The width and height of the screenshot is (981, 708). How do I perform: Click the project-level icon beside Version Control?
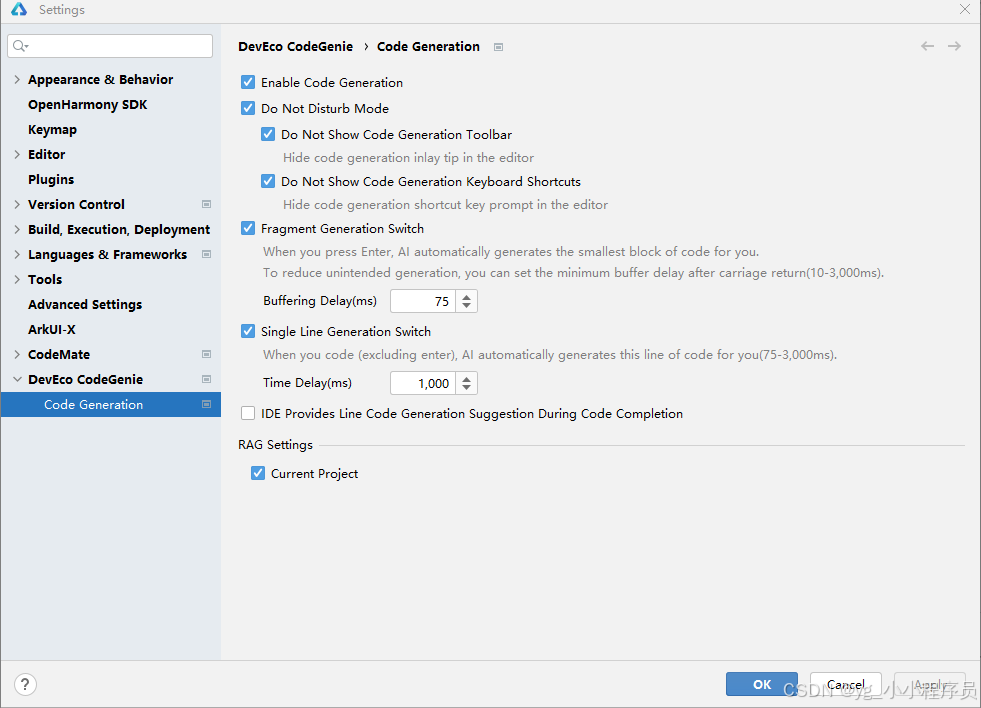click(x=206, y=205)
